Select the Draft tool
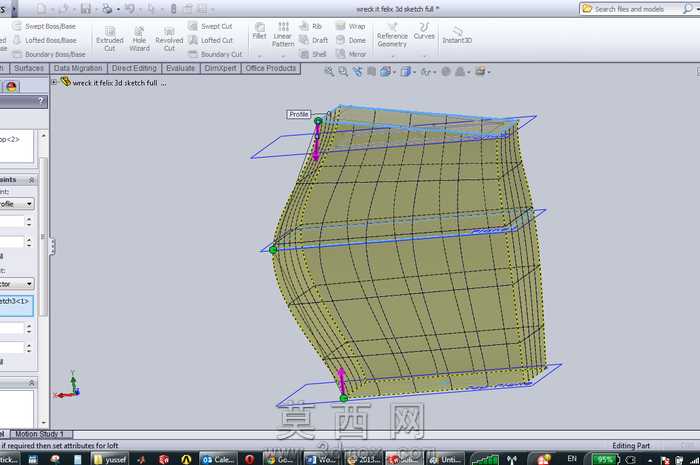Viewport: 700px width, 465px height. click(x=313, y=40)
